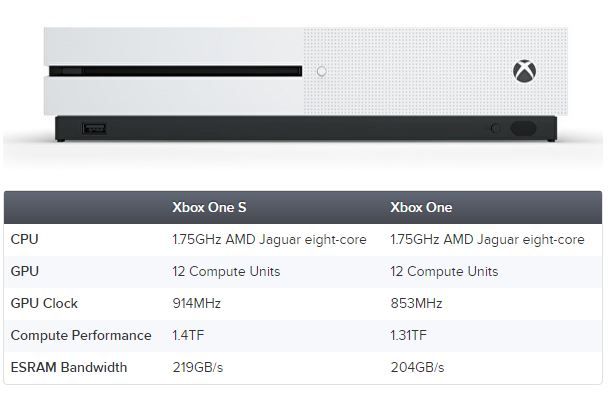
Task: Click the Xbox logo on the console
Action: tap(524, 71)
